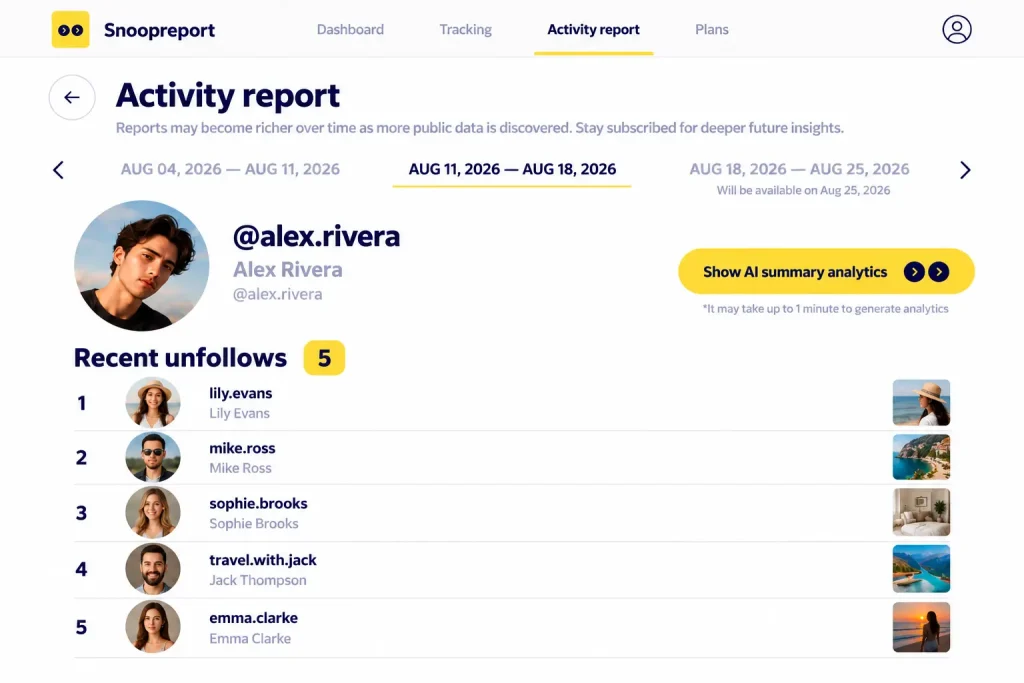Click the Snoopreport brand name
Image resolution: width=1024 pixels, height=683 pixels.
tap(159, 30)
